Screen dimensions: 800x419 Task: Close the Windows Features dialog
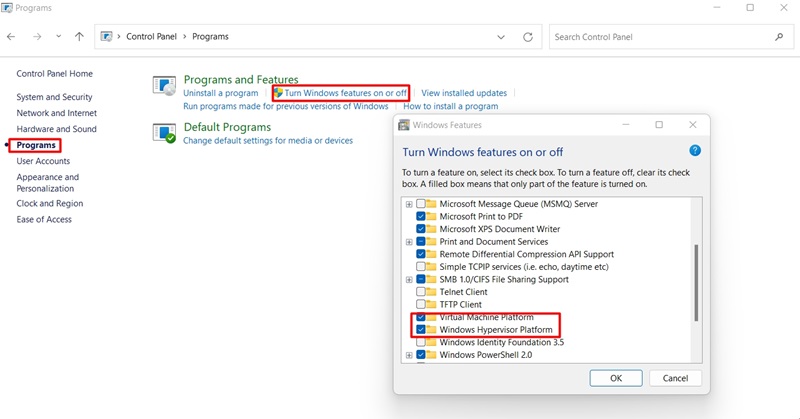pyautogui.click(x=692, y=125)
